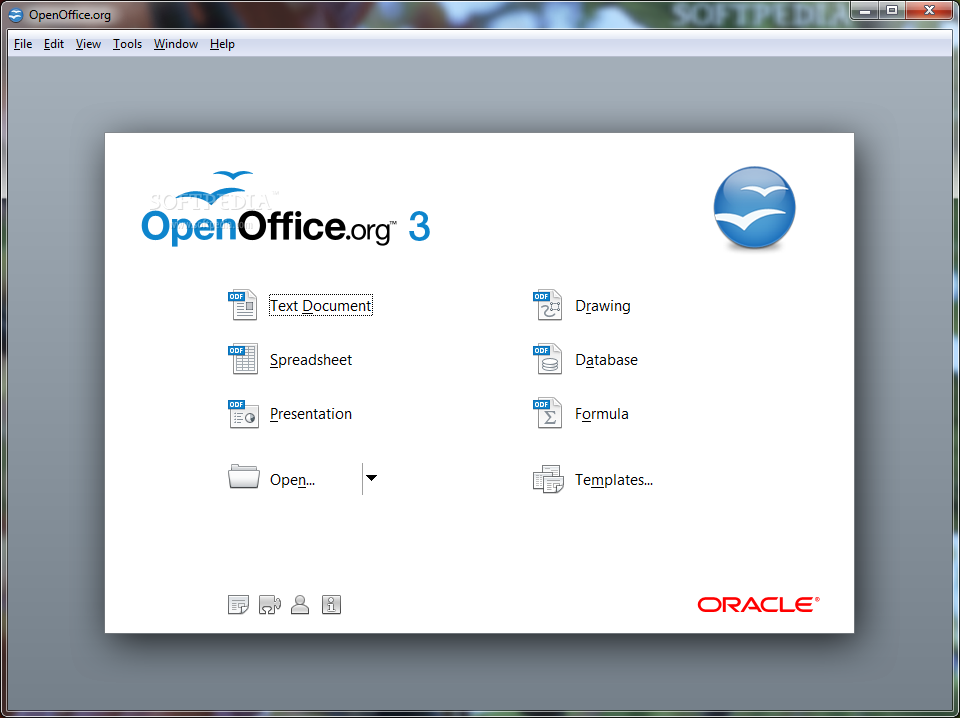The height and width of the screenshot is (718, 960).
Task: Click the person-shaped registration icon
Action: pyautogui.click(x=300, y=605)
